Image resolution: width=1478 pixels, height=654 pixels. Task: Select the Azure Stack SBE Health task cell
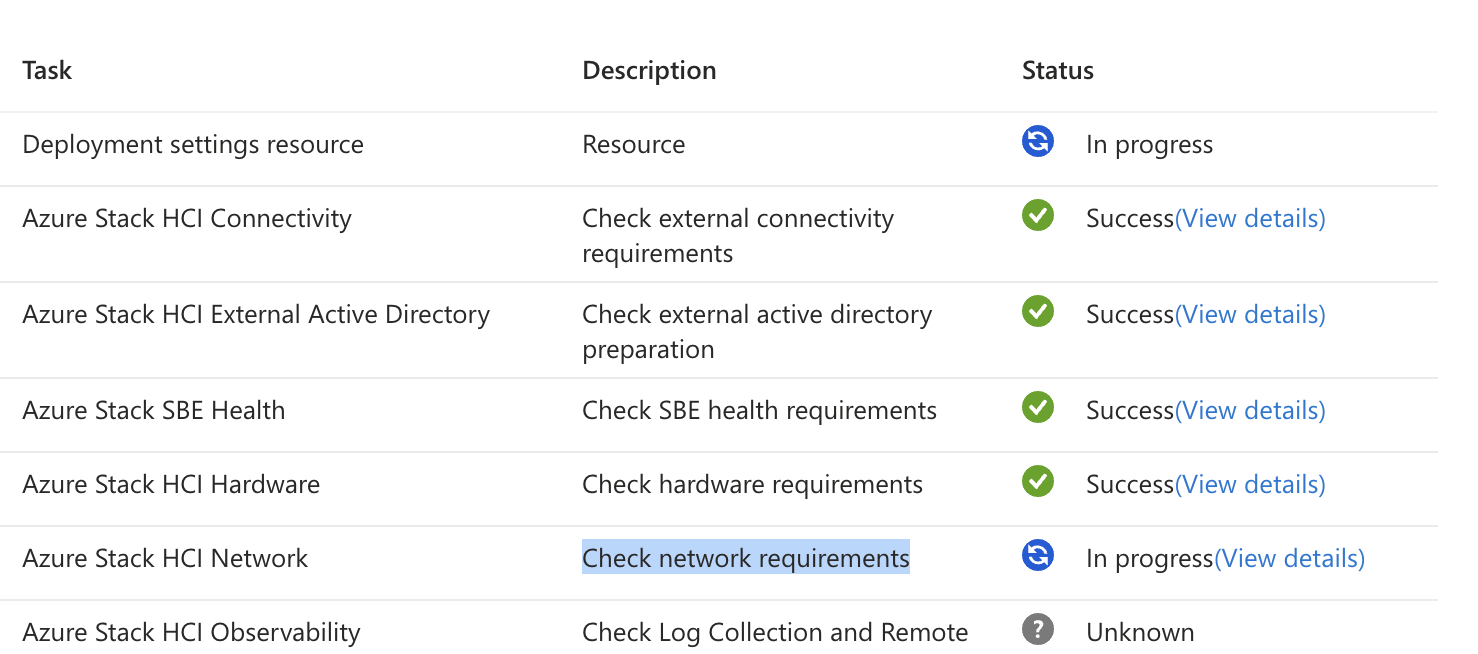154,410
